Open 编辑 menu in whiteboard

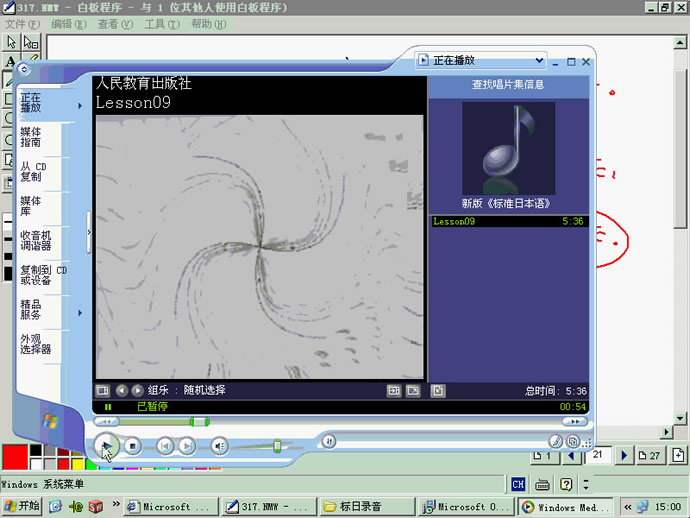(69, 24)
